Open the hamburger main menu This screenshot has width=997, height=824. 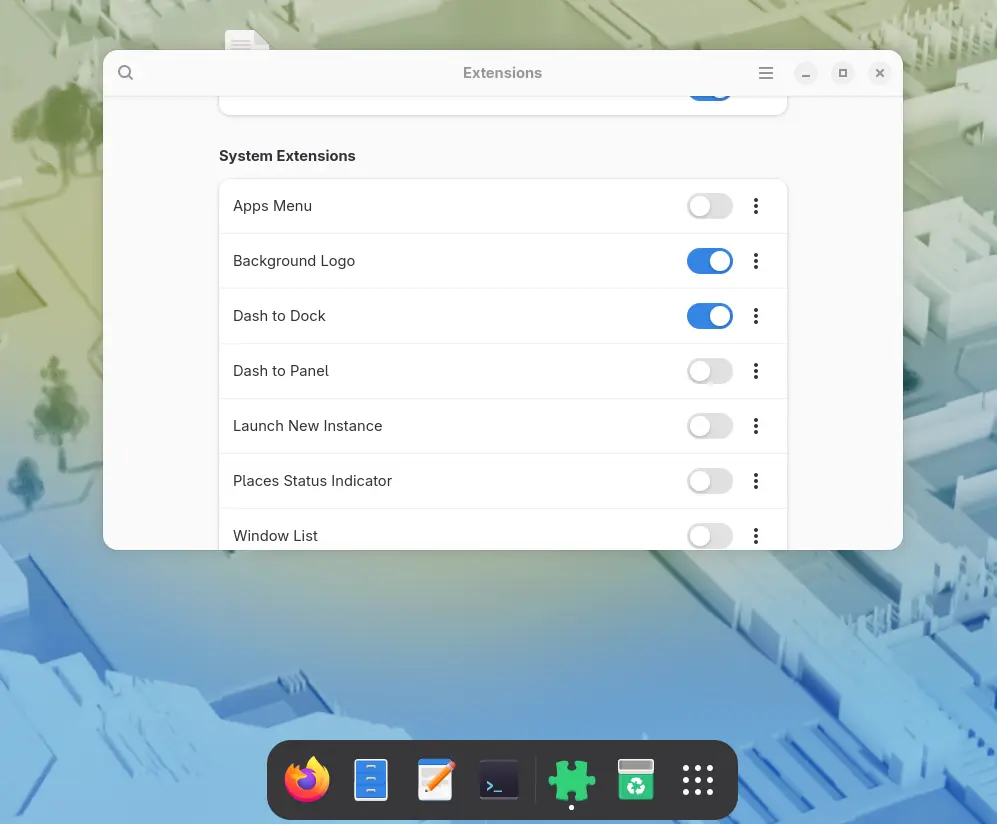[766, 73]
